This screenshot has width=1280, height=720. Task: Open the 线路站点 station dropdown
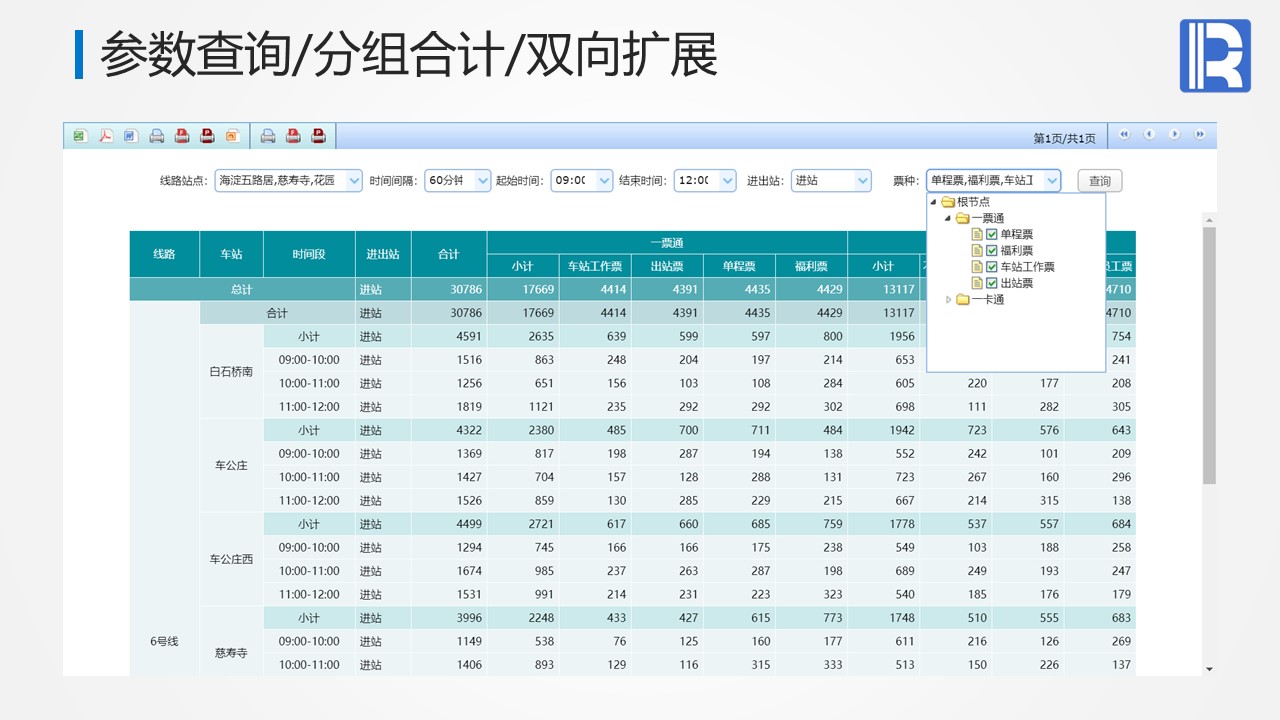(x=353, y=181)
